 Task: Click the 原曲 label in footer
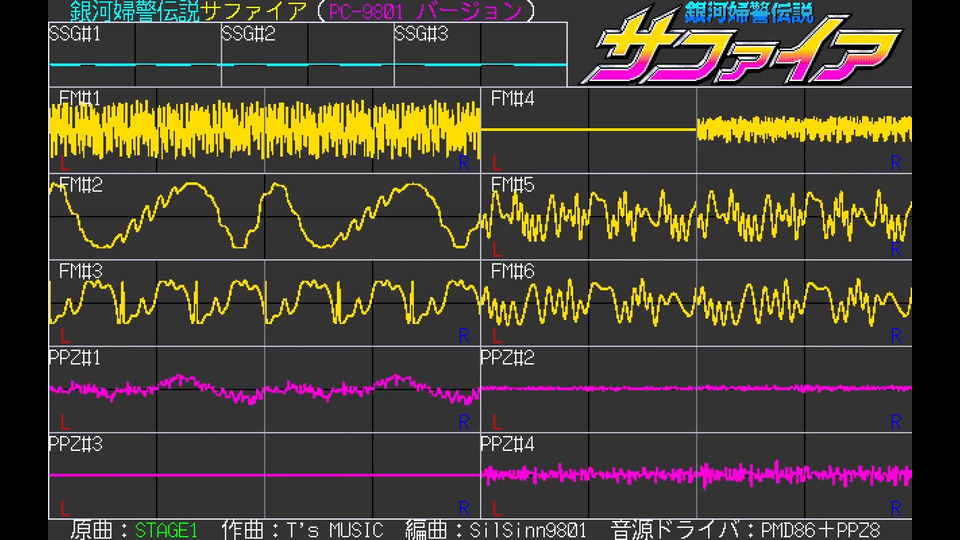click(91, 530)
